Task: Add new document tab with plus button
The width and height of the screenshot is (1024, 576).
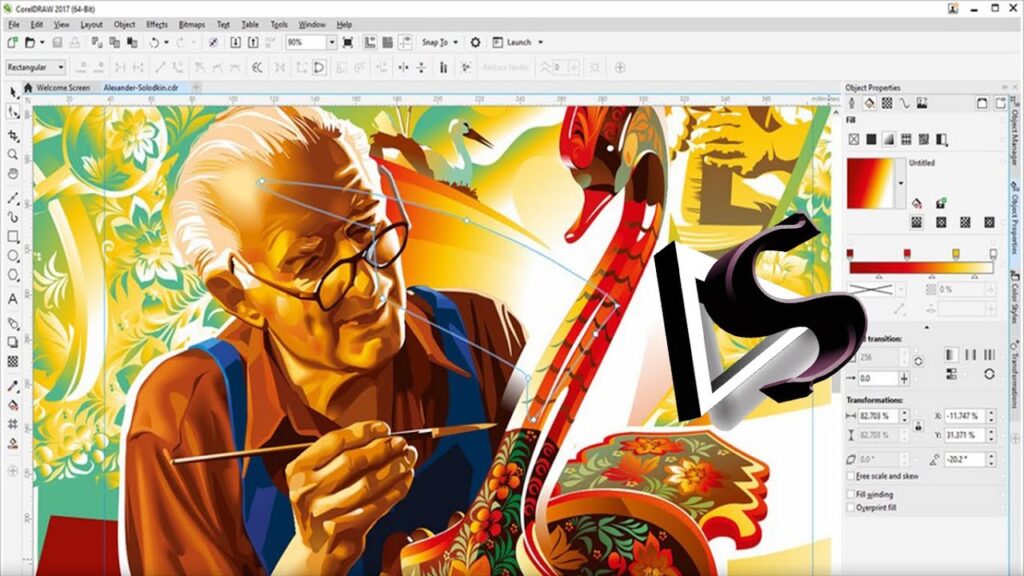Action: pyautogui.click(x=196, y=87)
